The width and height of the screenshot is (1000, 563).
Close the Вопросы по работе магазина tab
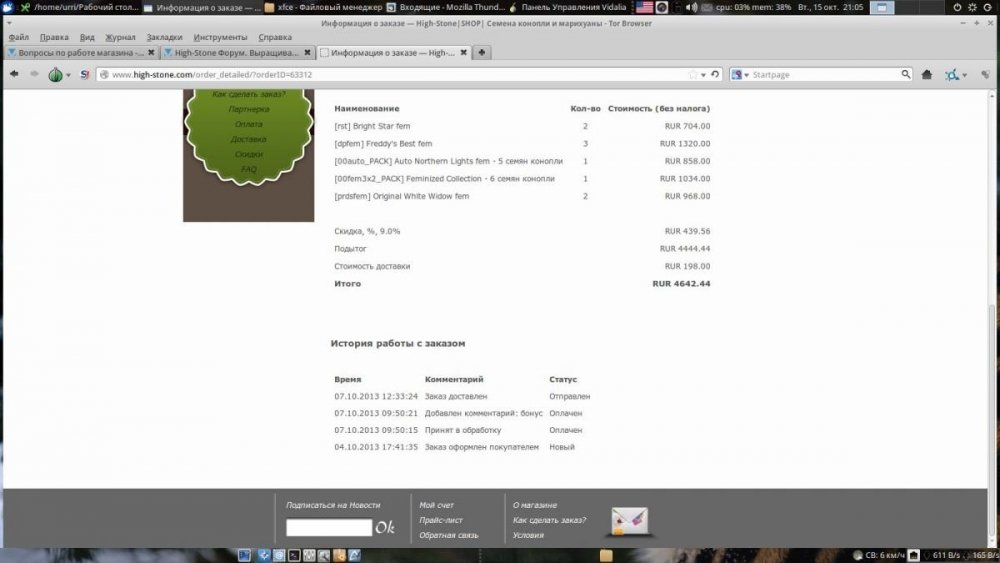click(151, 52)
